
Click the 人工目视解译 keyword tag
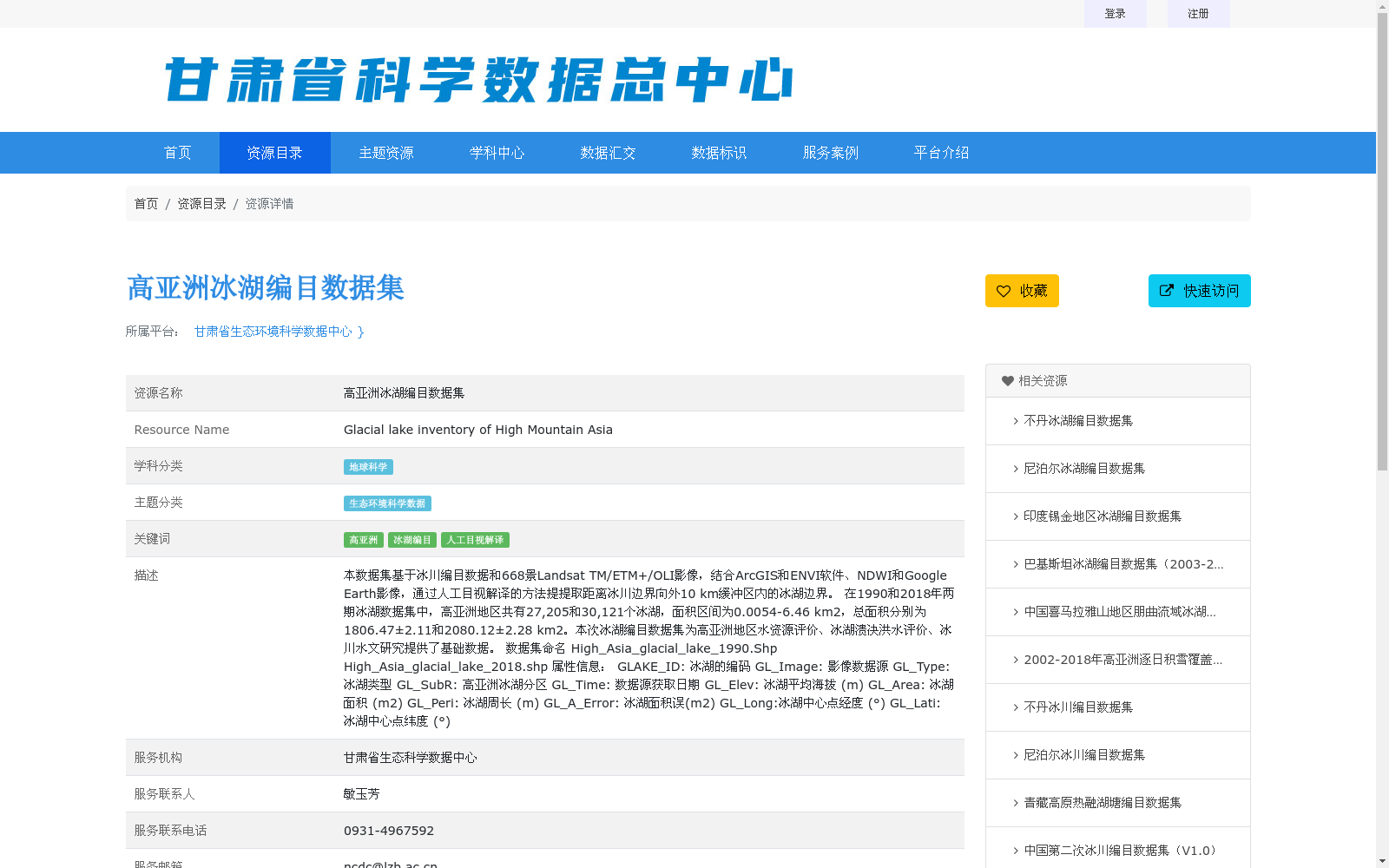tap(475, 540)
